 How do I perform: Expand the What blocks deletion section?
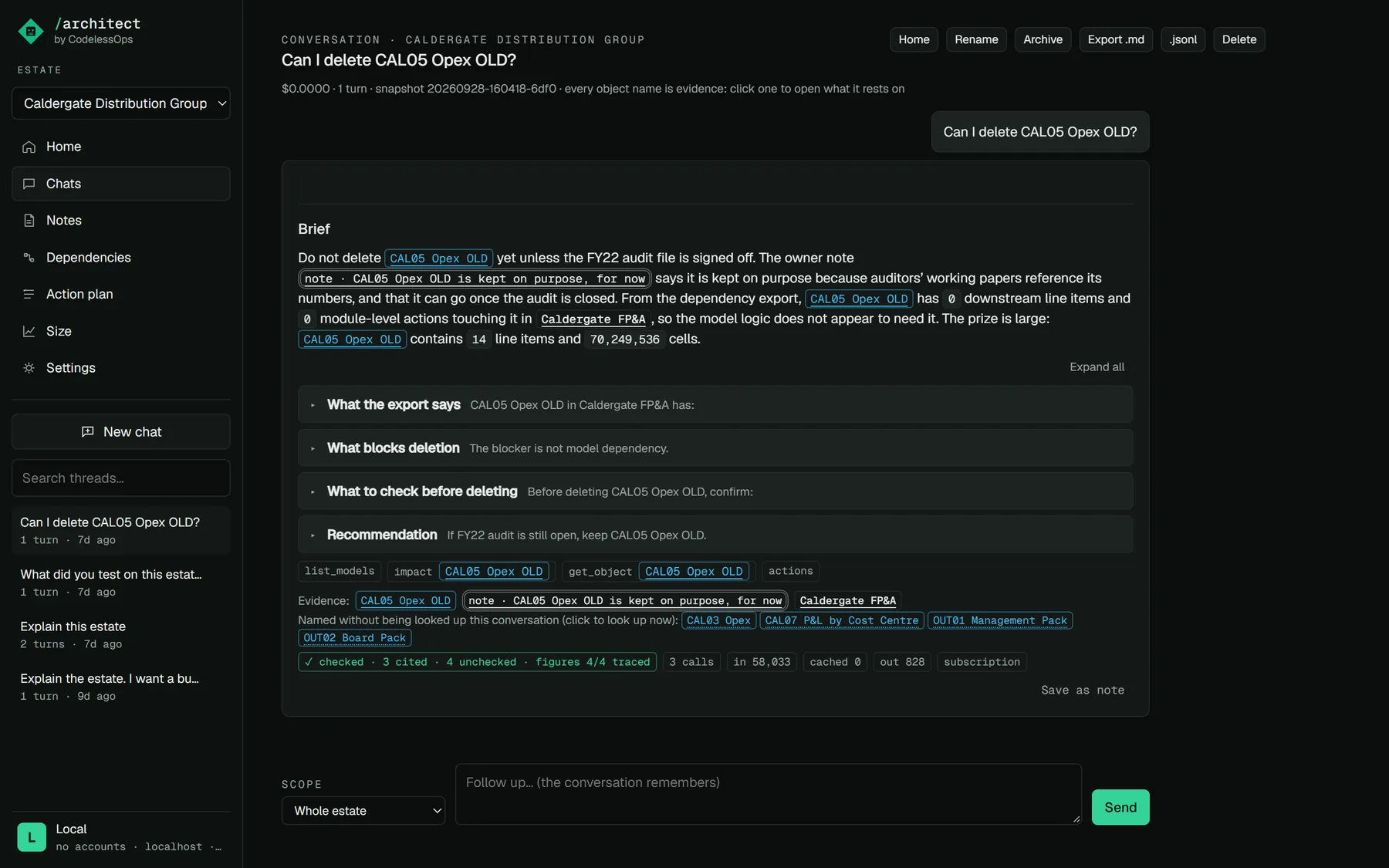715,448
